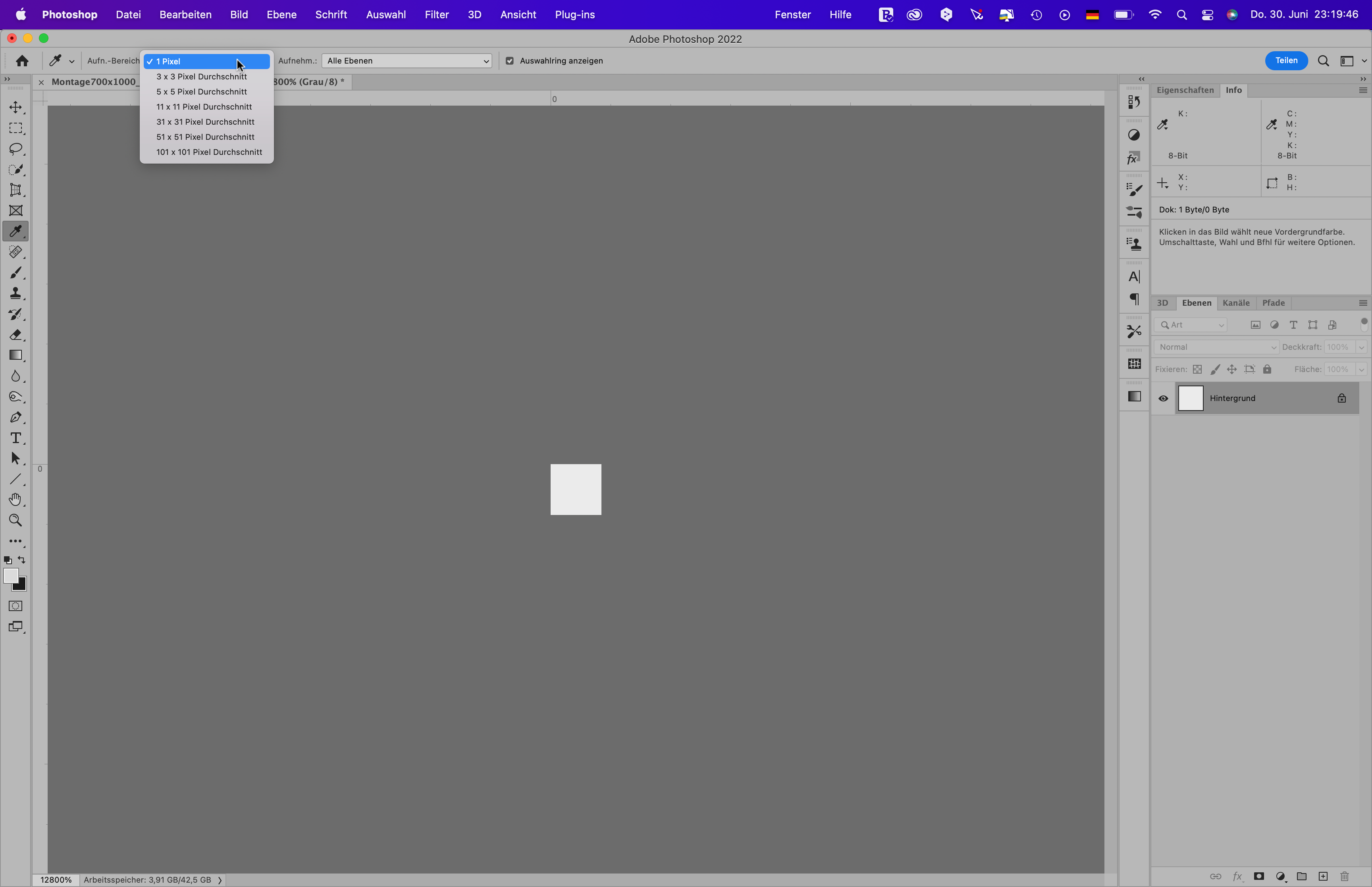This screenshot has width=1372, height=887.
Task: Select the Hand tool
Action: pos(15,499)
